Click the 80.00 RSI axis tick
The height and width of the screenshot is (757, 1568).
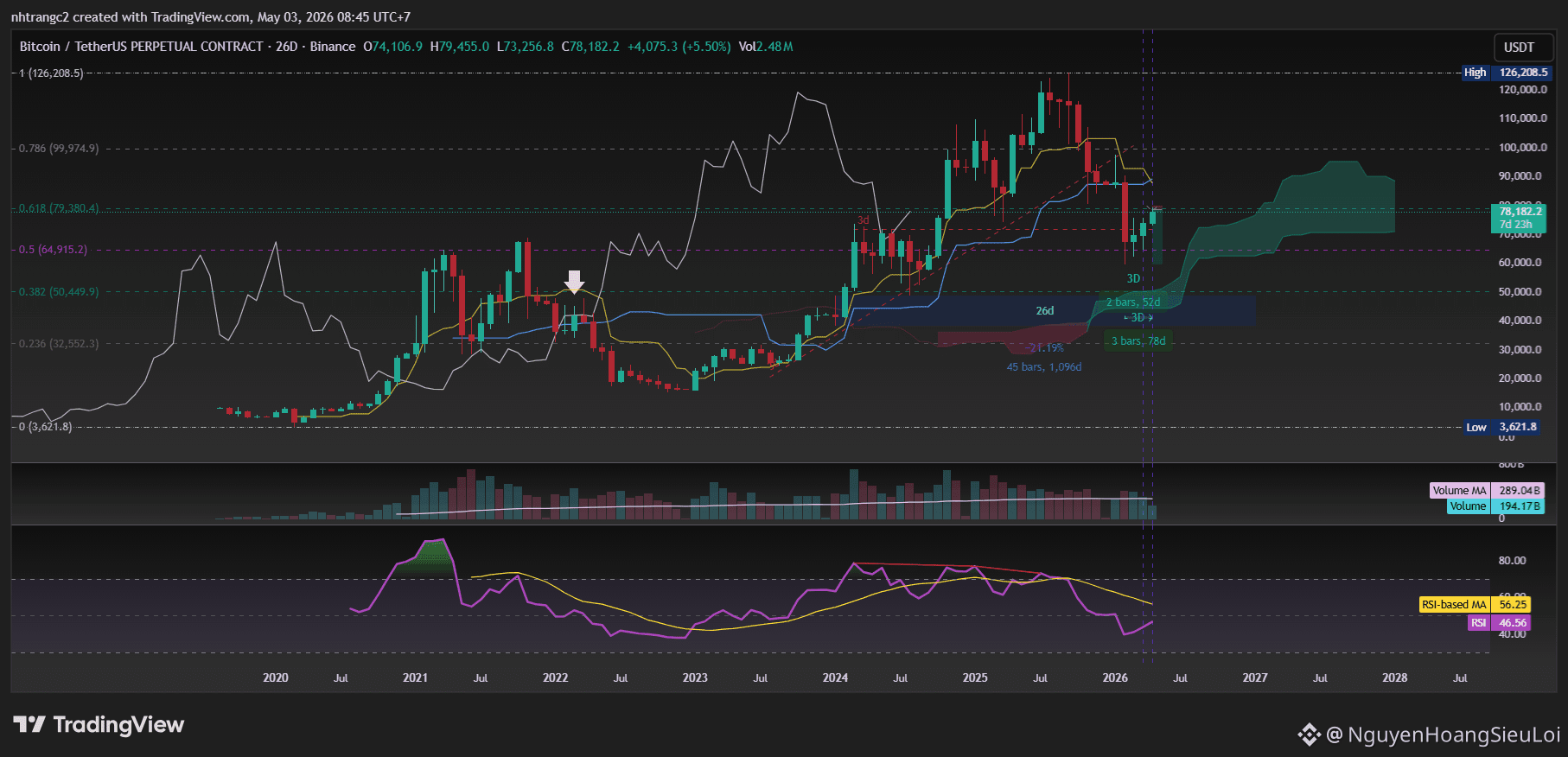1512,561
